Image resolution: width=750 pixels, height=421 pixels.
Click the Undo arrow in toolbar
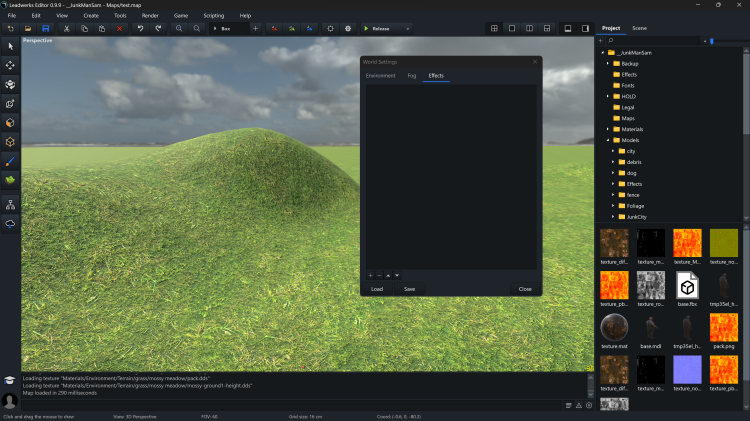point(141,29)
